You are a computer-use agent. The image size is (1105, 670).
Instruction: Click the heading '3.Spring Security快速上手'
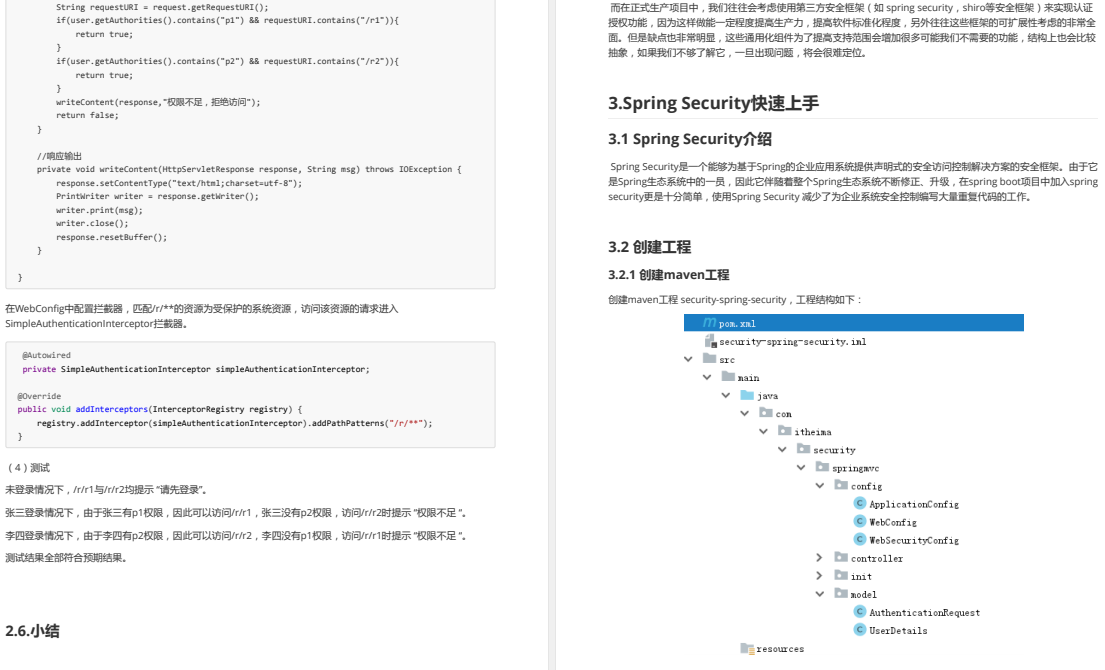click(x=713, y=103)
